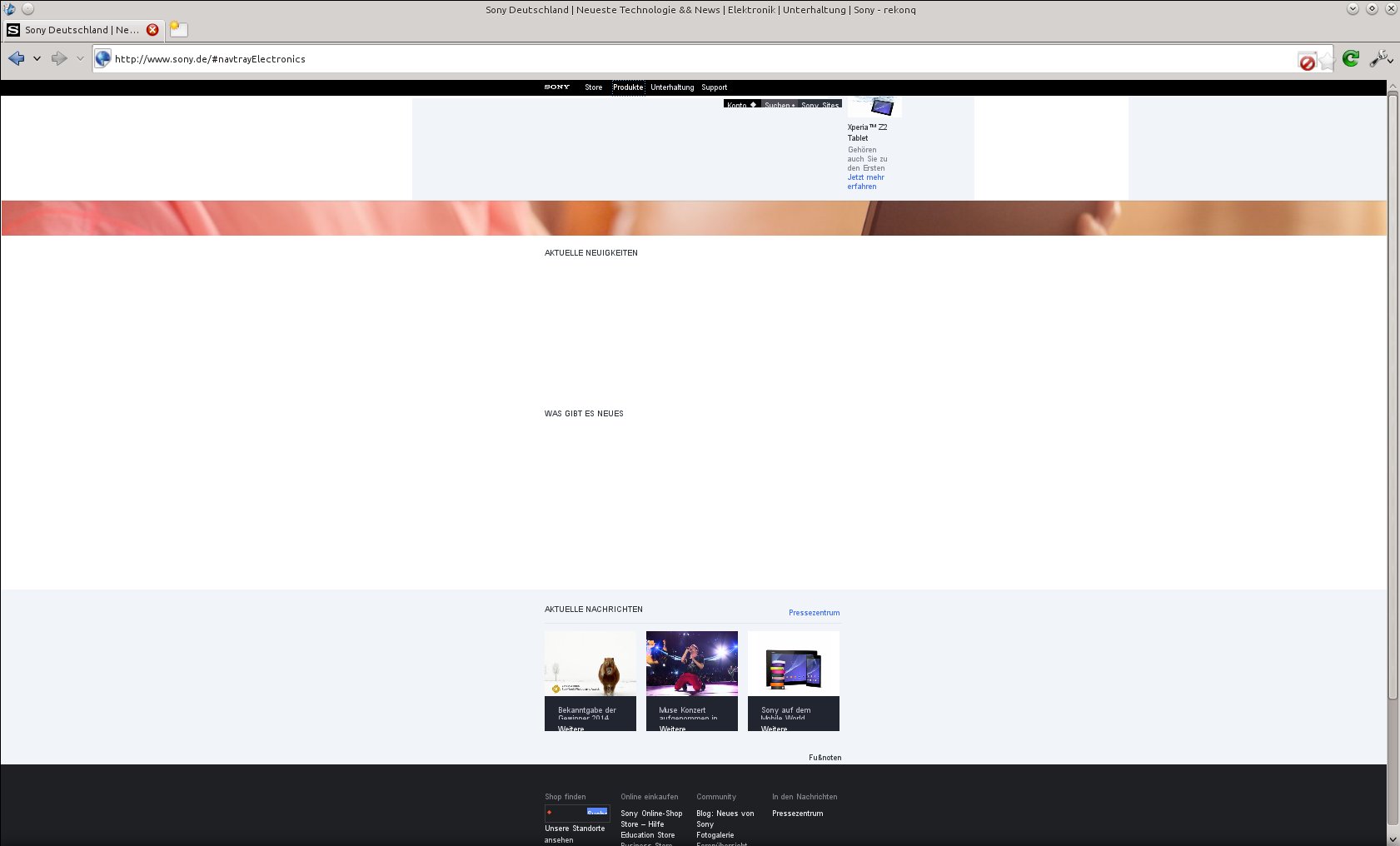Click the red blocked-content icon in address bar

click(1307, 62)
